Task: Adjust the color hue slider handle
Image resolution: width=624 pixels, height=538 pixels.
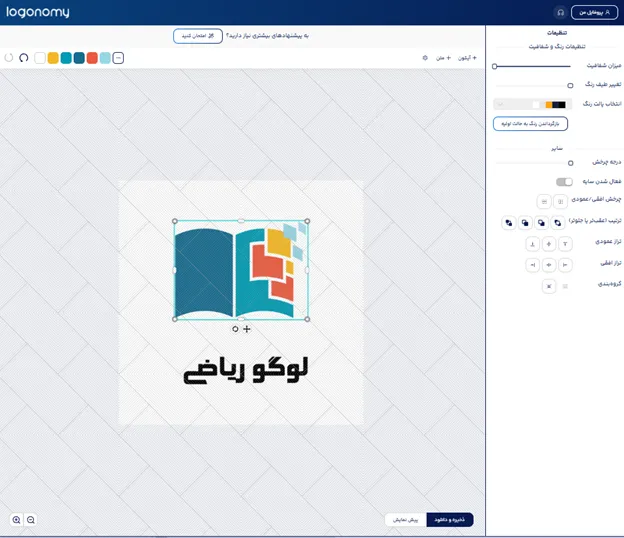Action: [x=570, y=85]
